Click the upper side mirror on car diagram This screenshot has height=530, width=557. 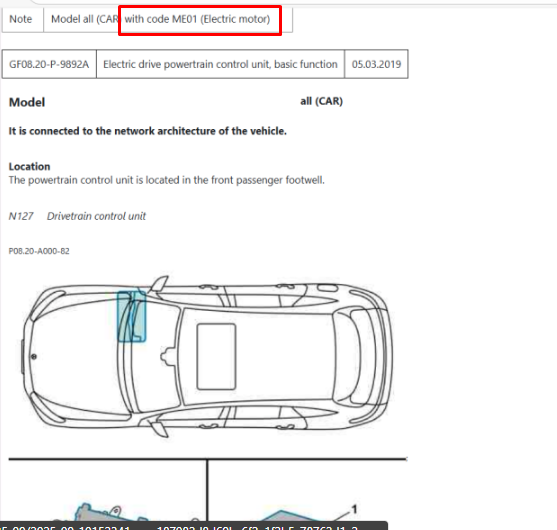159,284
